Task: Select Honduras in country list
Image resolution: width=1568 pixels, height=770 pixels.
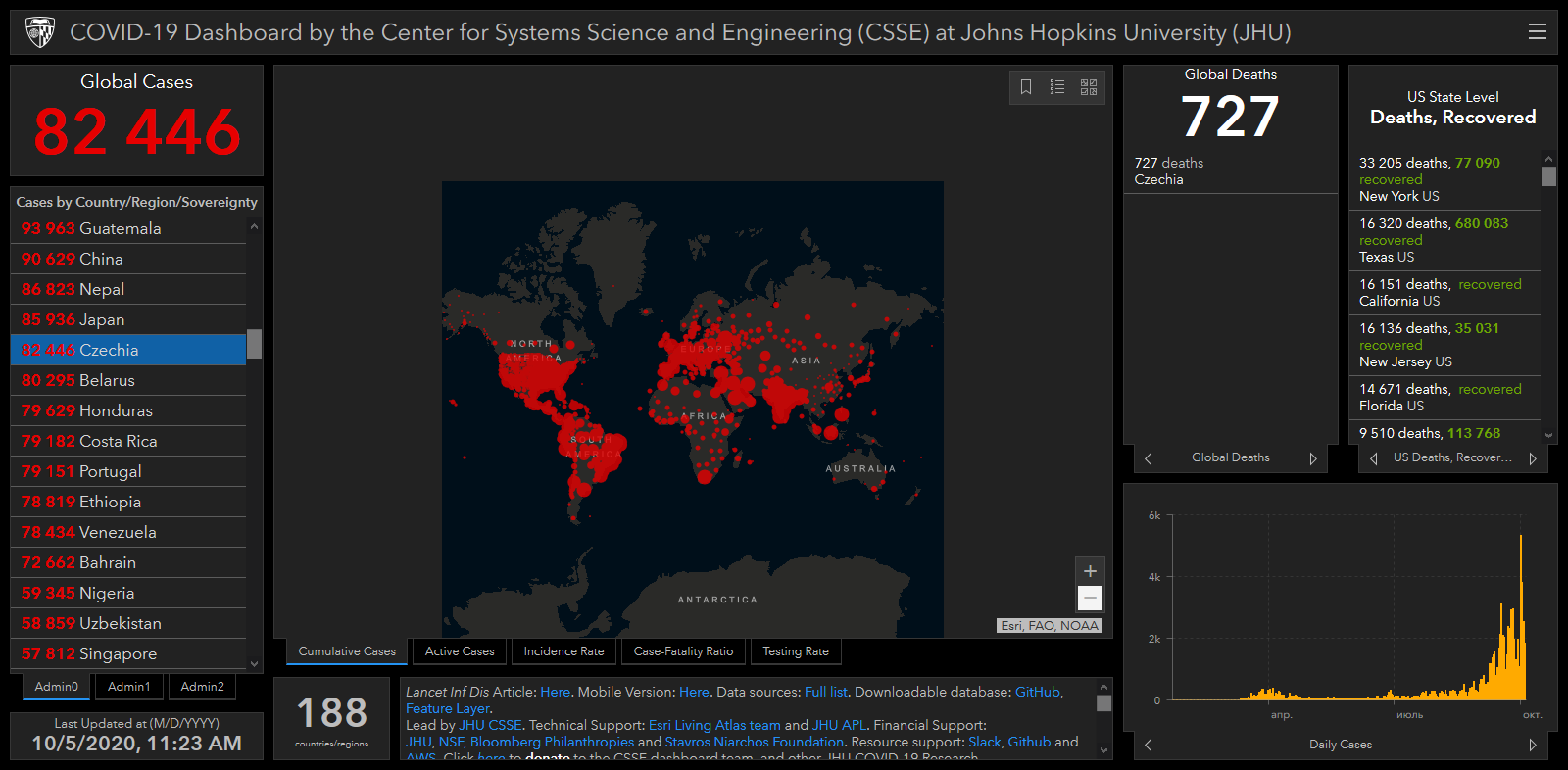Action: click(128, 410)
